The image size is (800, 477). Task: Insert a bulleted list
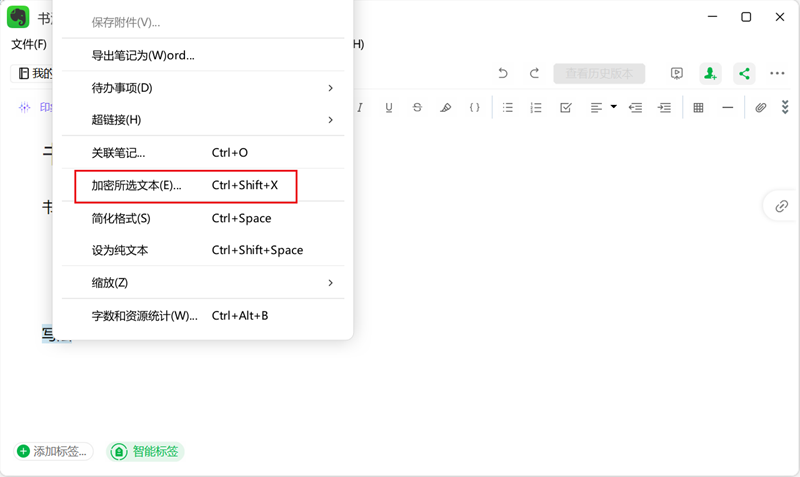coord(508,107)
